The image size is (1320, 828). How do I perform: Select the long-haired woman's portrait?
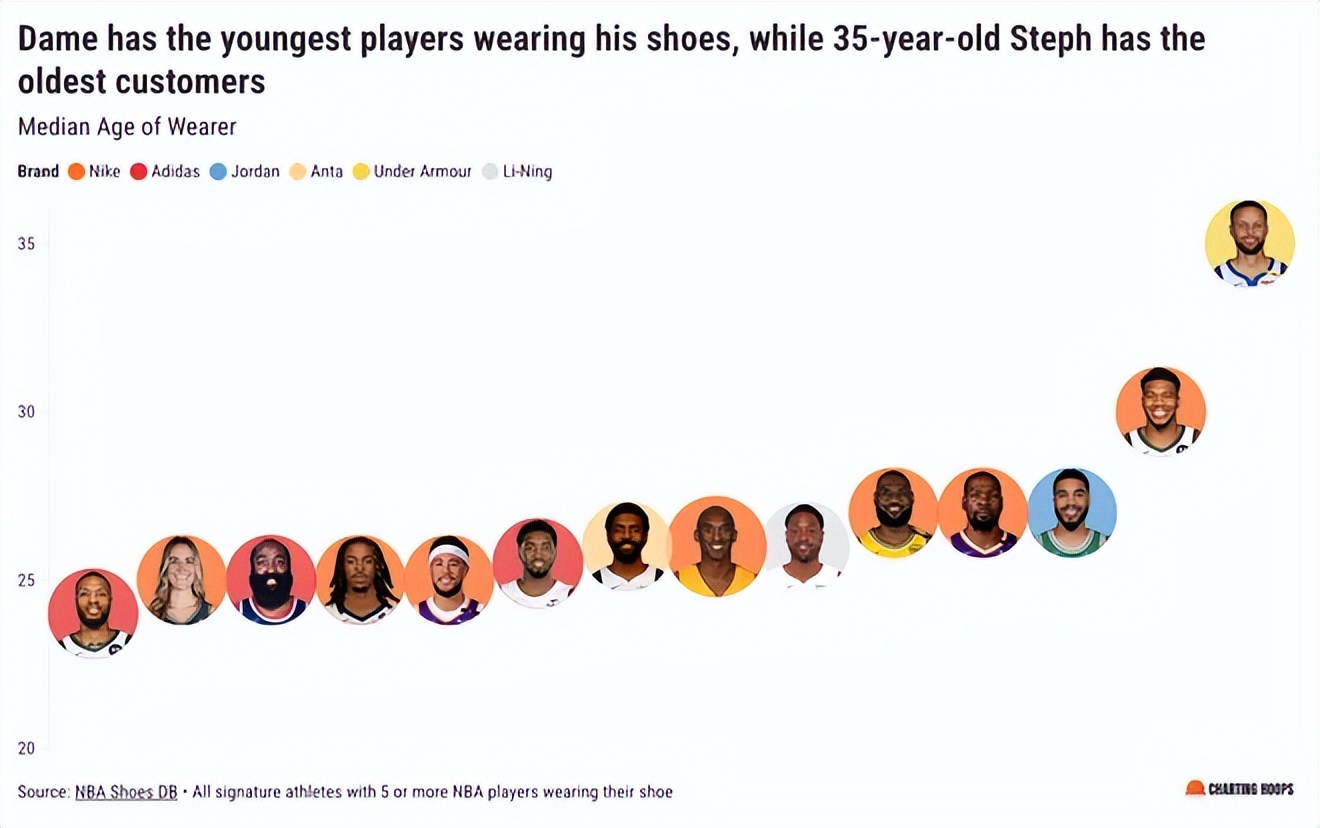click(x=181, y=580)
